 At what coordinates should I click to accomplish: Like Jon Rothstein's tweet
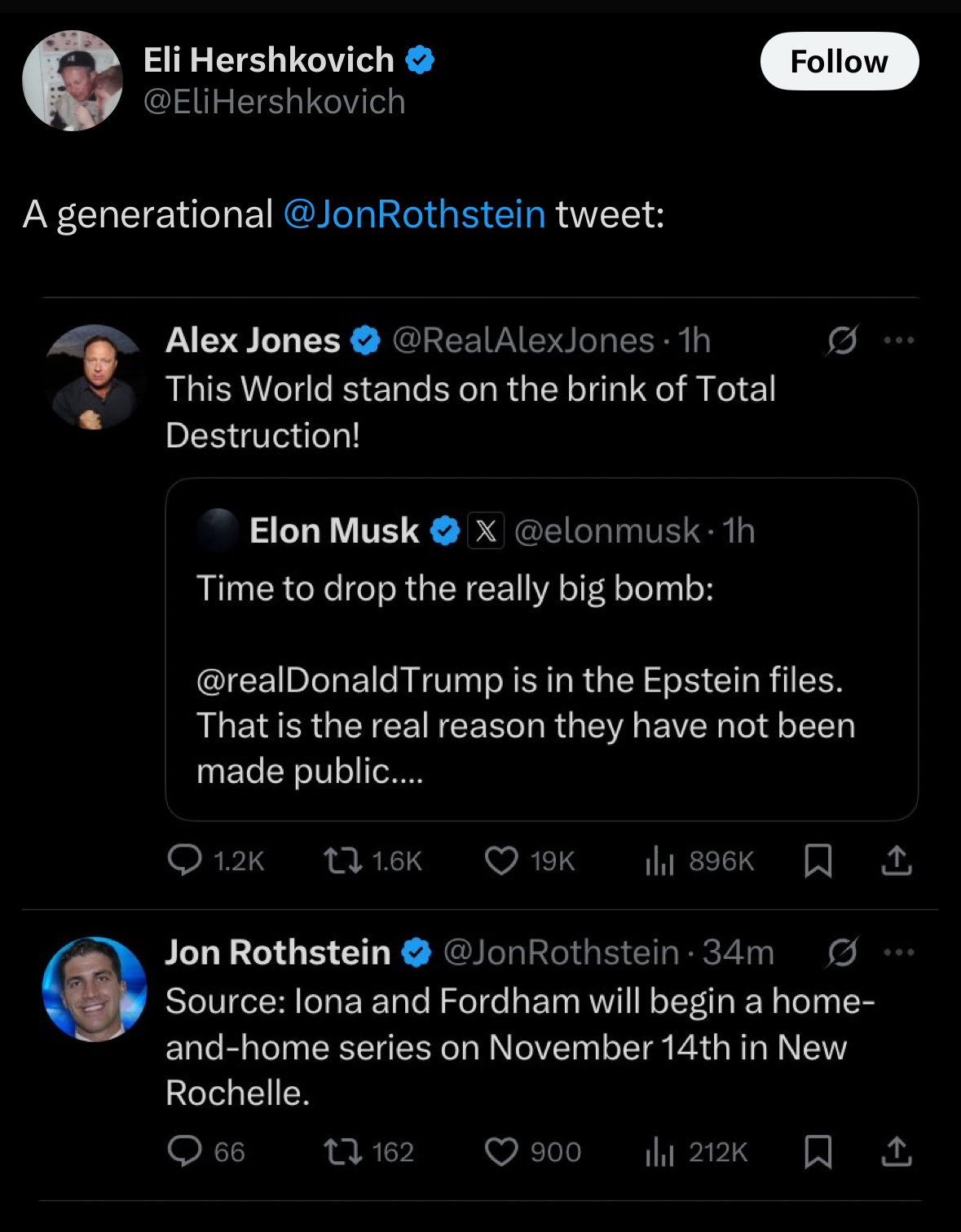point(501,1151)
